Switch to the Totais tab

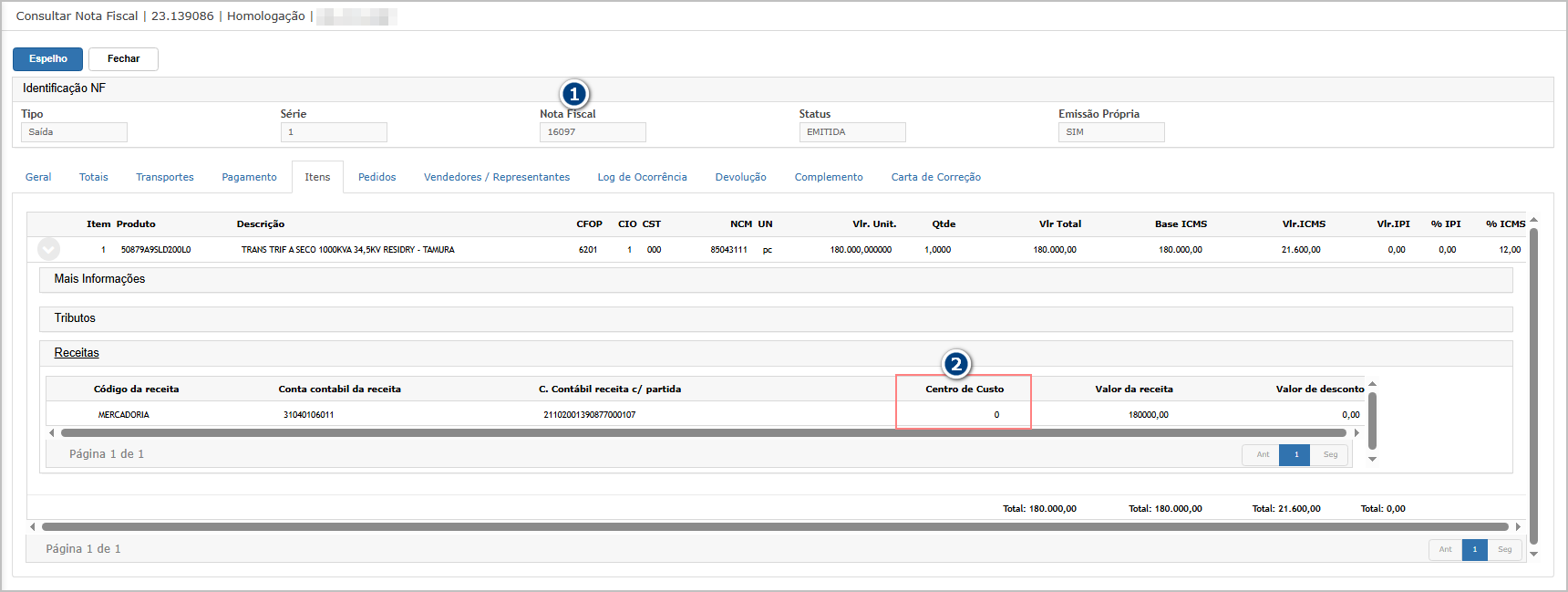pos(94,177)
